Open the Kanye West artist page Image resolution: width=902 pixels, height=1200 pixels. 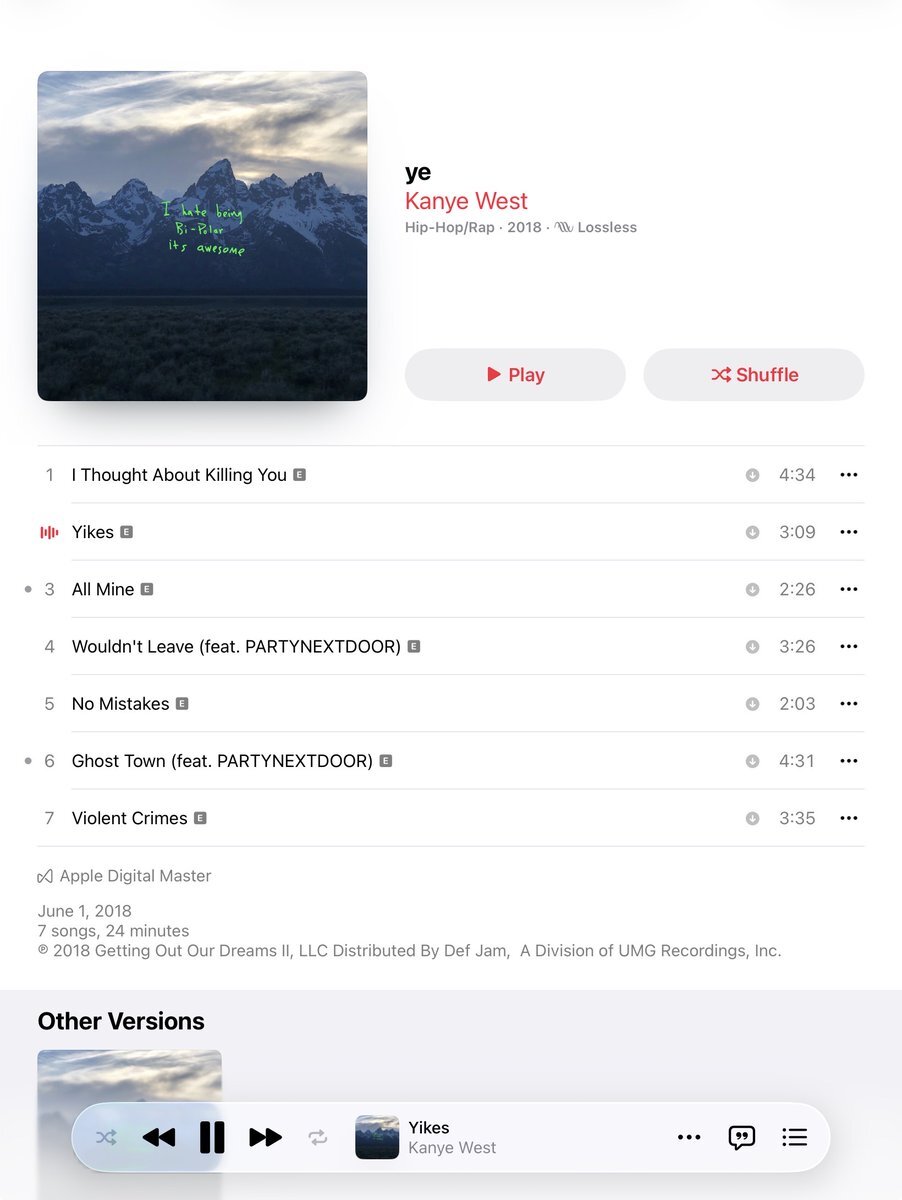tap(466, 201)
